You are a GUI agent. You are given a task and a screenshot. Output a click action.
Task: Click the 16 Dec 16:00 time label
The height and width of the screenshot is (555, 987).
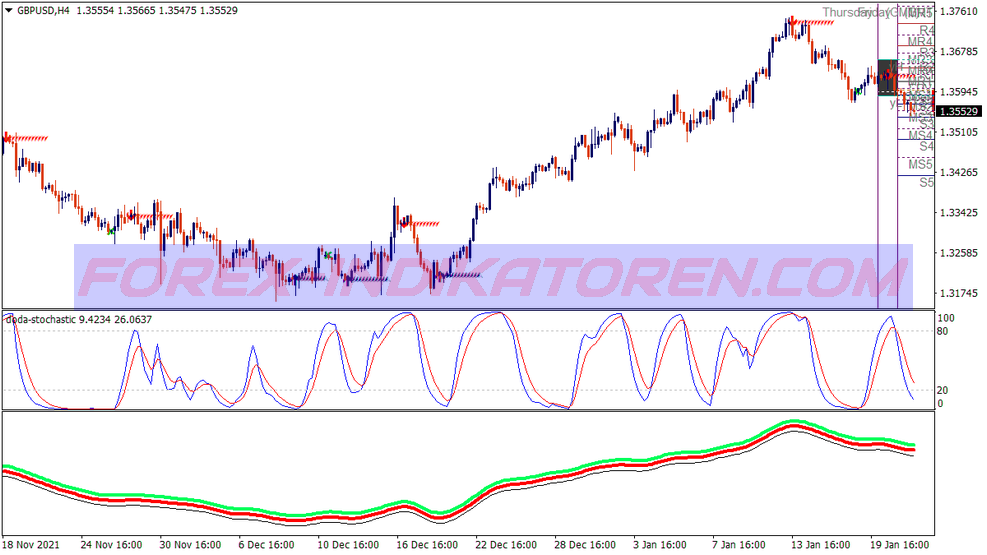point(427,545)
